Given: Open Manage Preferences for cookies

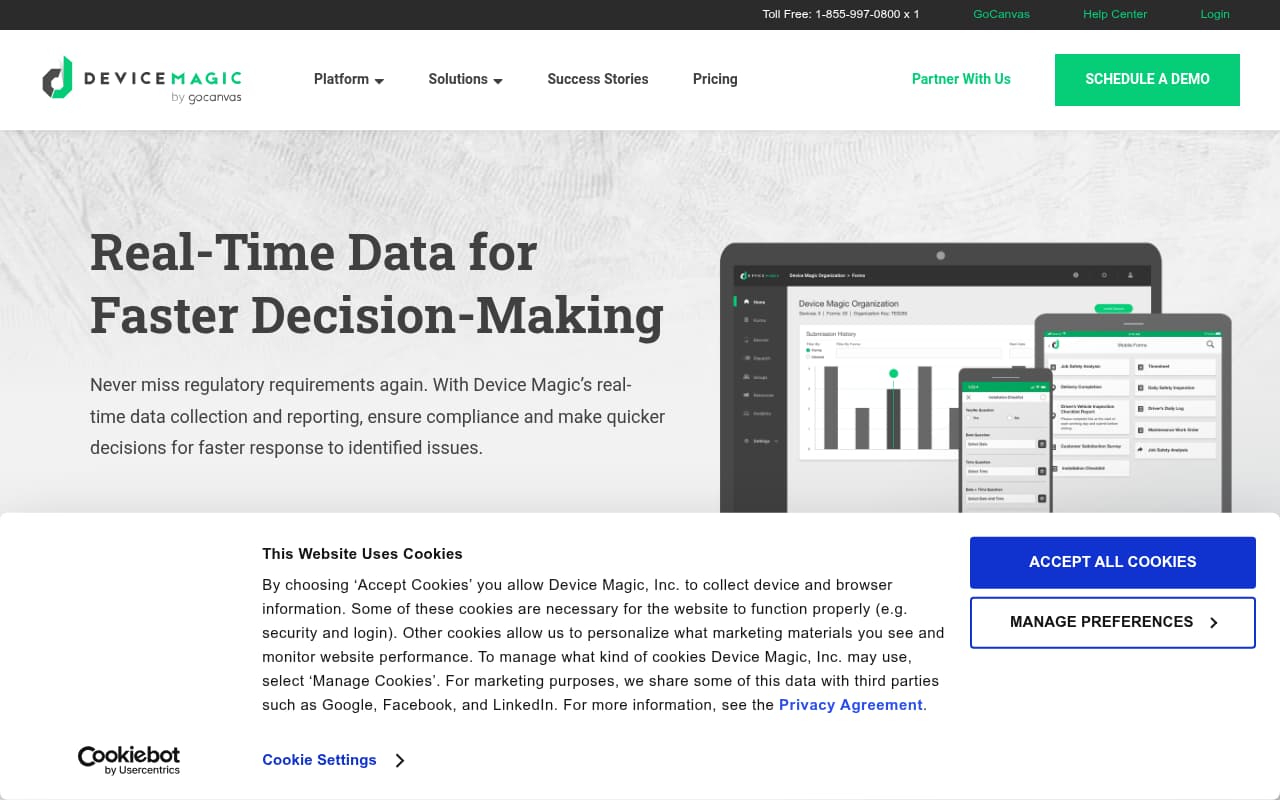Looking at the screenshot, I should click(x=1113, y=622).
